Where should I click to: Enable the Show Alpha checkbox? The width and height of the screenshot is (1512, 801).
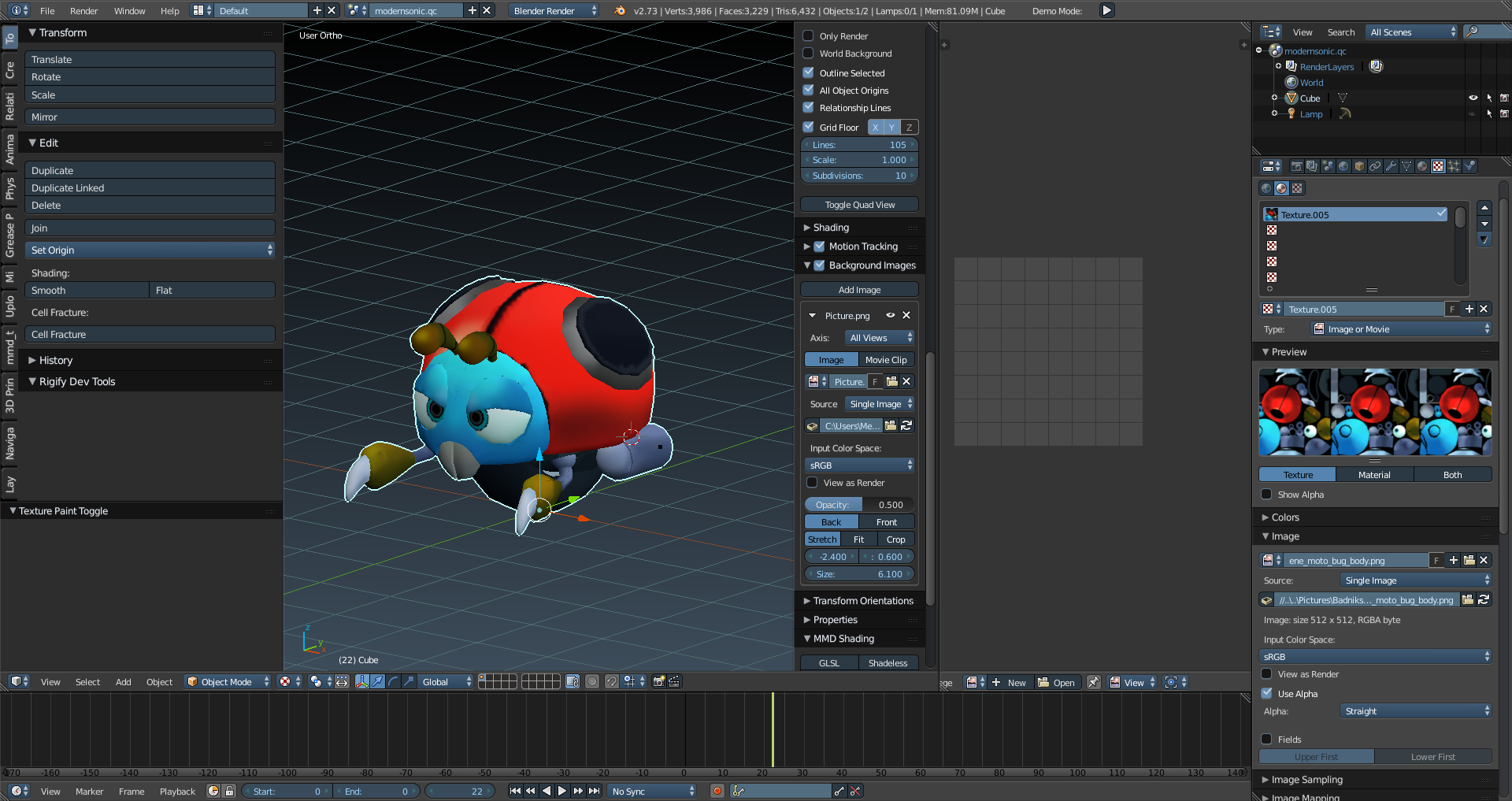[x=1266, y=494]
